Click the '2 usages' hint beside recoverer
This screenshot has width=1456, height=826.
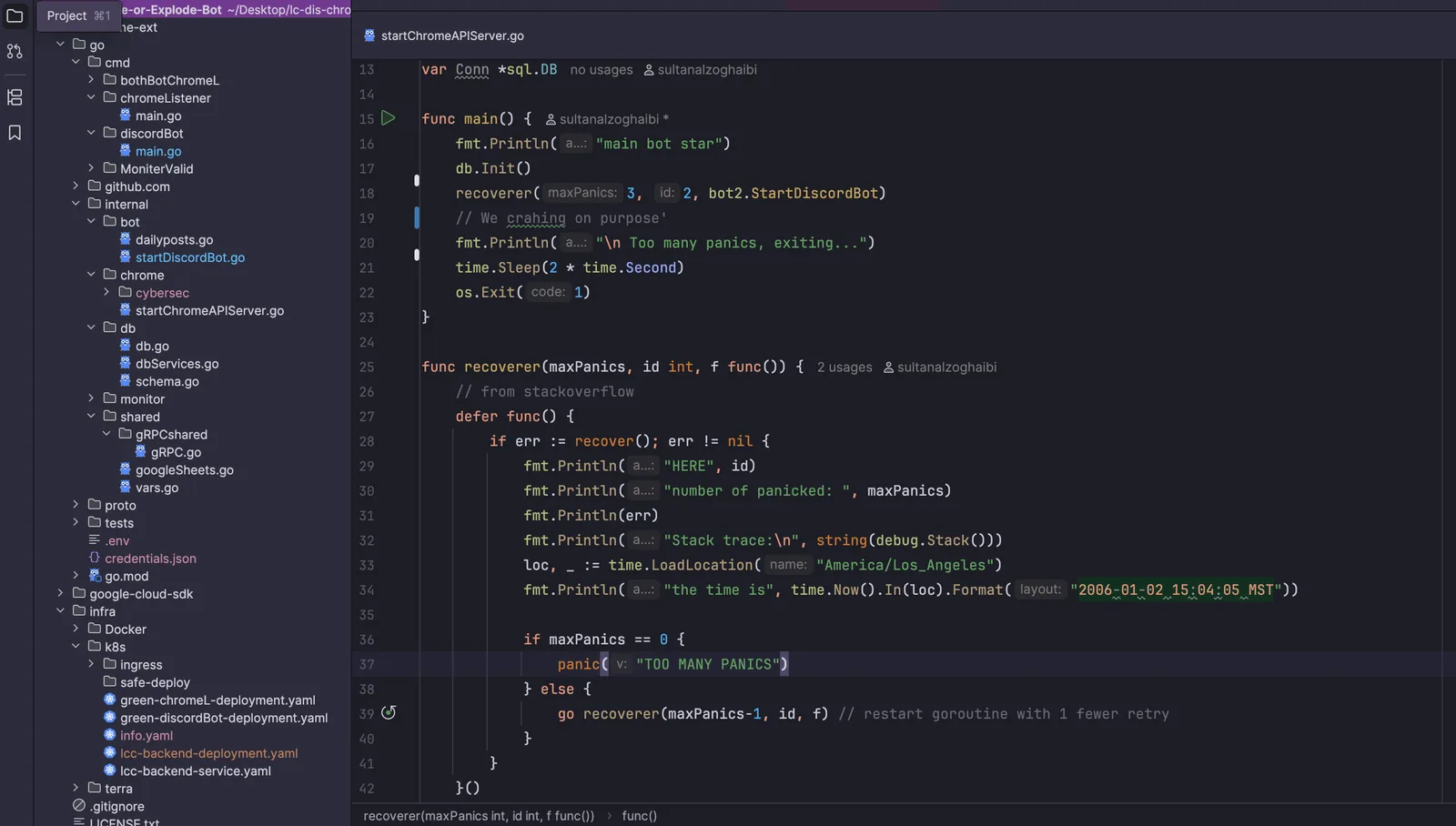pos(844,368)
